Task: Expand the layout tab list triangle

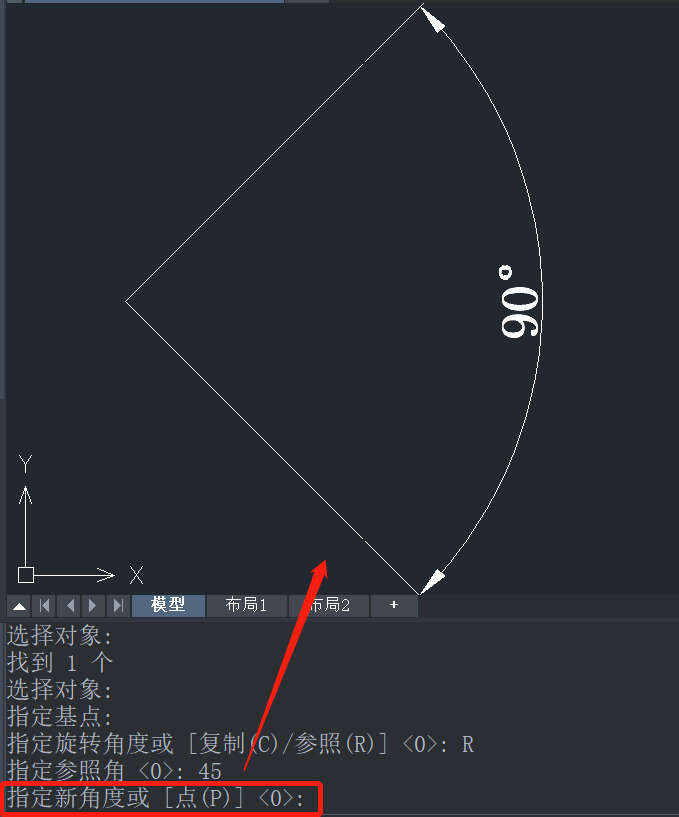Action: tap(19, 606)
